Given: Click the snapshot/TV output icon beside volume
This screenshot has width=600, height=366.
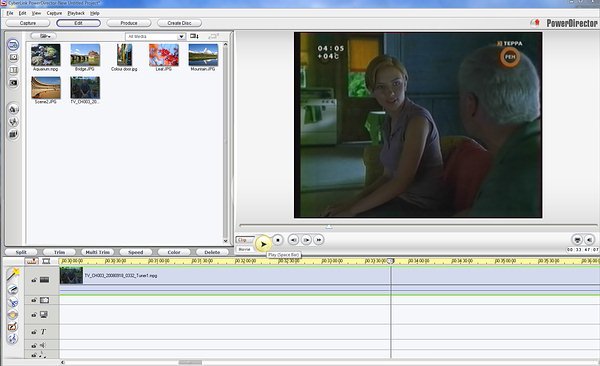Looking at the screenshot, I should [x=577, y=240].
